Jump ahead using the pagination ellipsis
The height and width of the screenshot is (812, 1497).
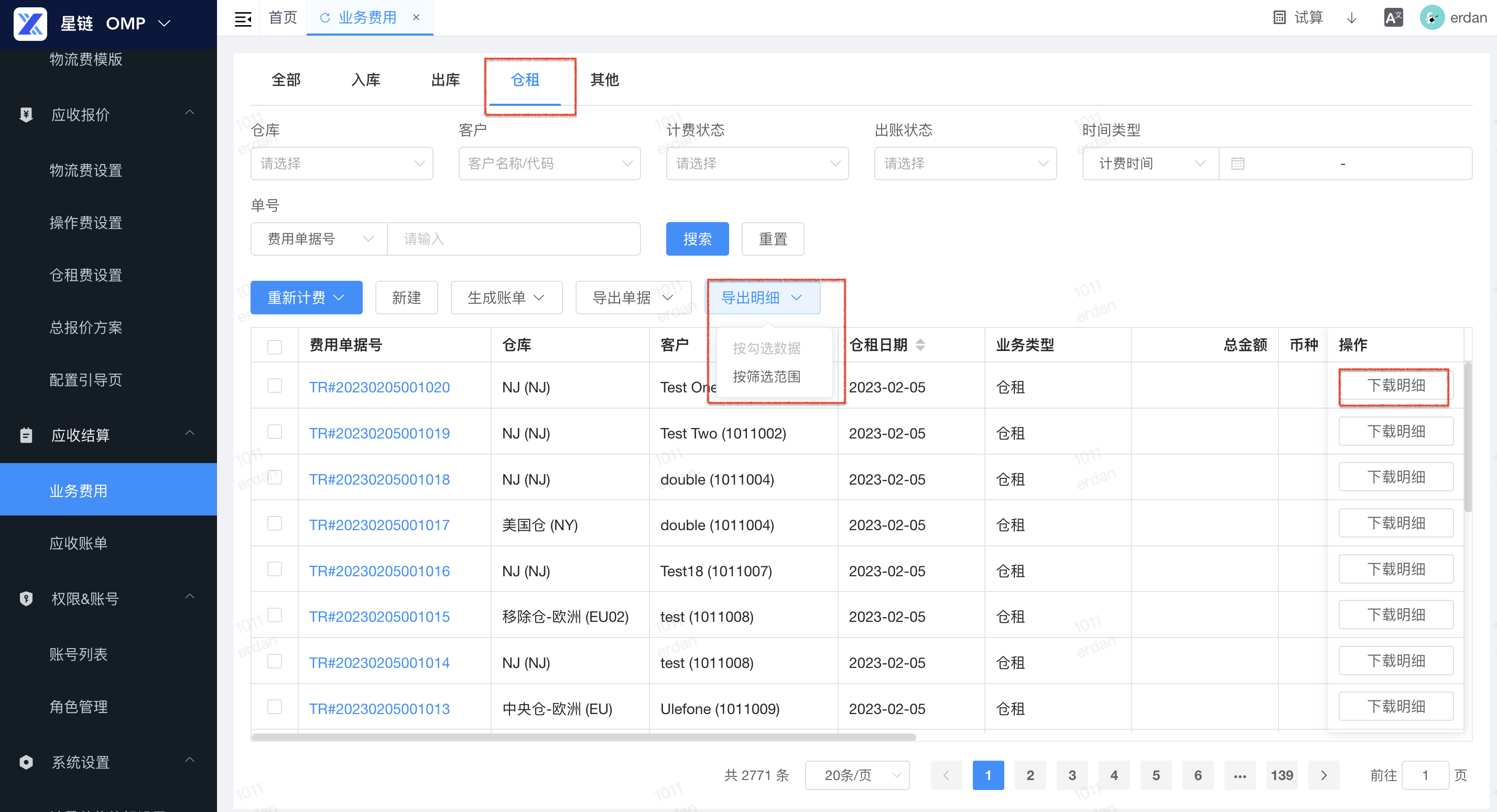1240,775
